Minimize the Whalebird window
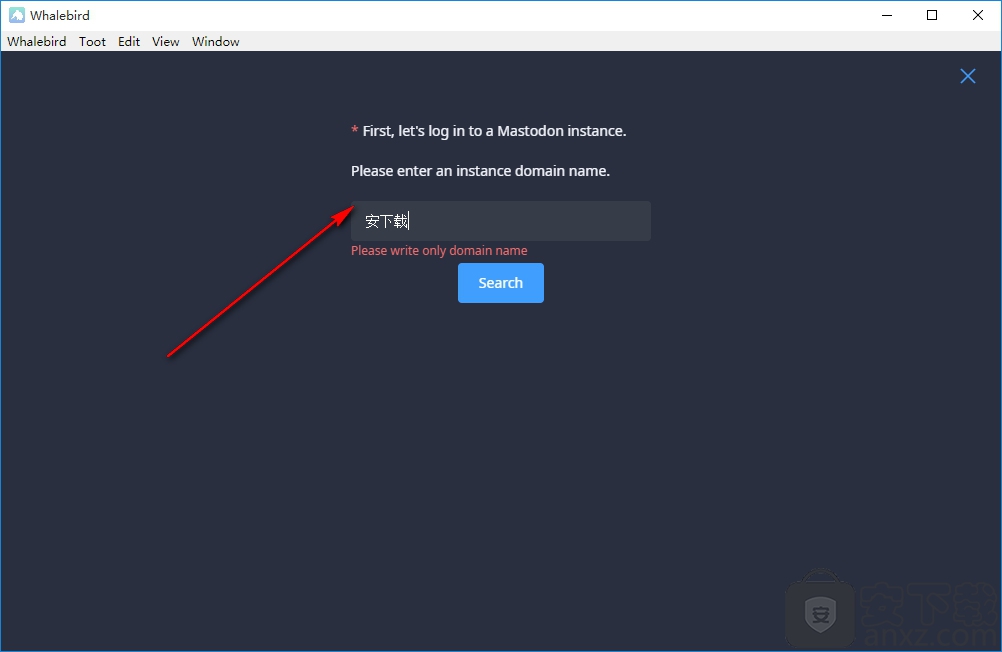The width and height of the screenshot is (1002, 652). pyautogui.click(x=886, y=15)
